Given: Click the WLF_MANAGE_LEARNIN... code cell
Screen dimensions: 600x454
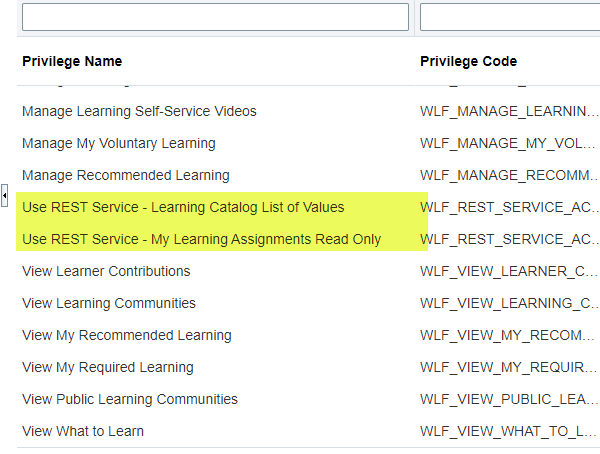Looking at the screenshot, I should 509,111.
